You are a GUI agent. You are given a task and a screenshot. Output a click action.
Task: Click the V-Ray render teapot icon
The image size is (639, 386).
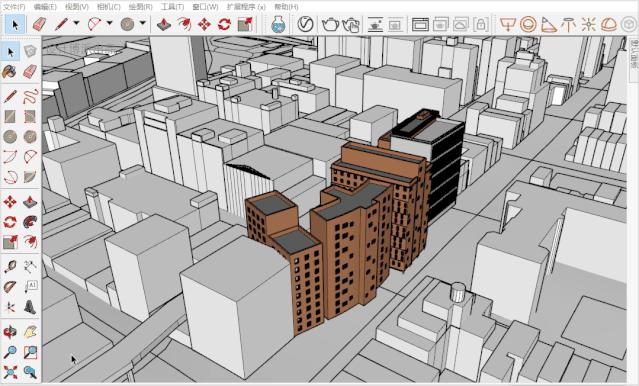pos(330,24)
